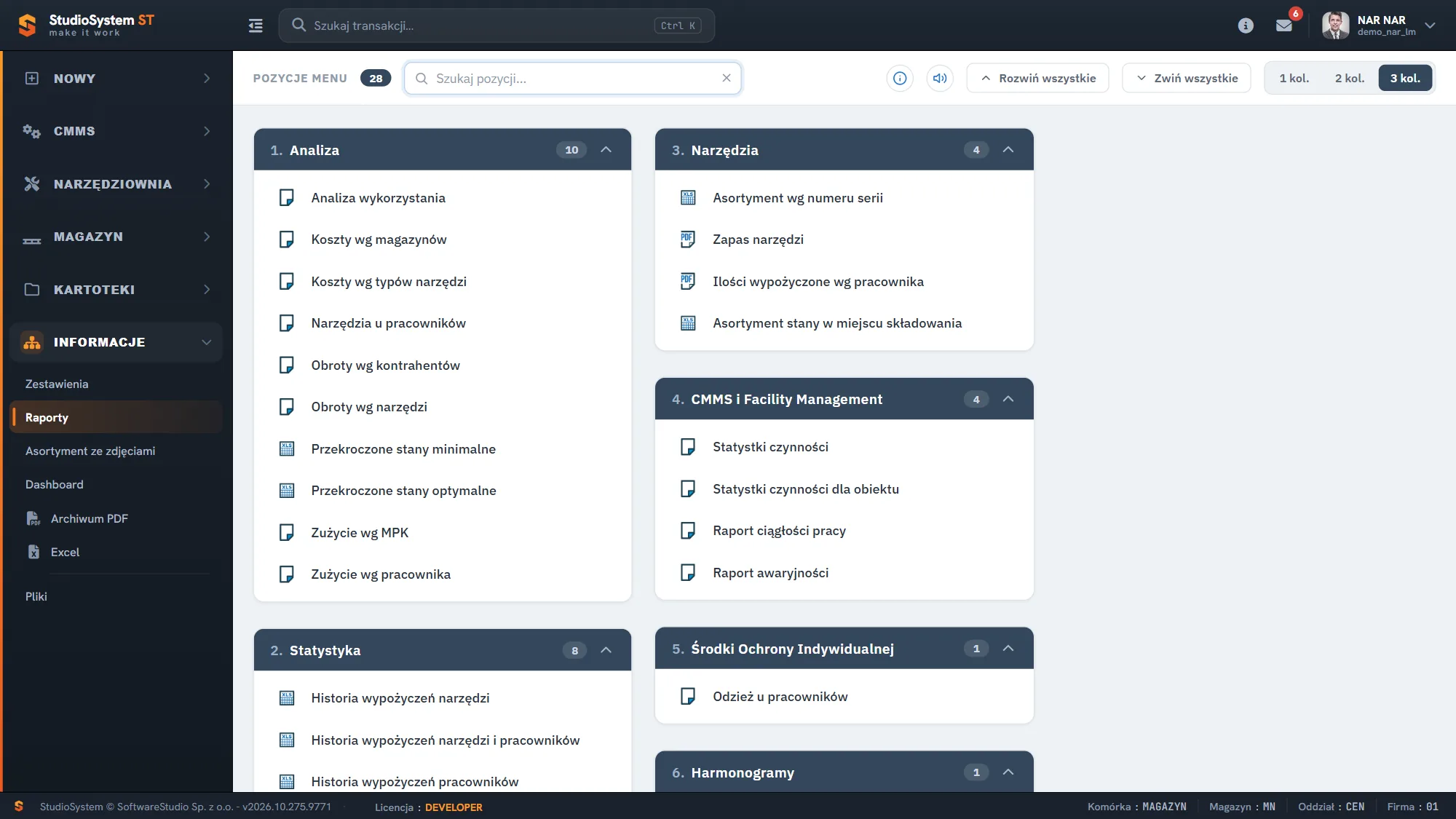Open the info icon in top header
This screenshot has height=819, width=1456.
coord(1246,25)
